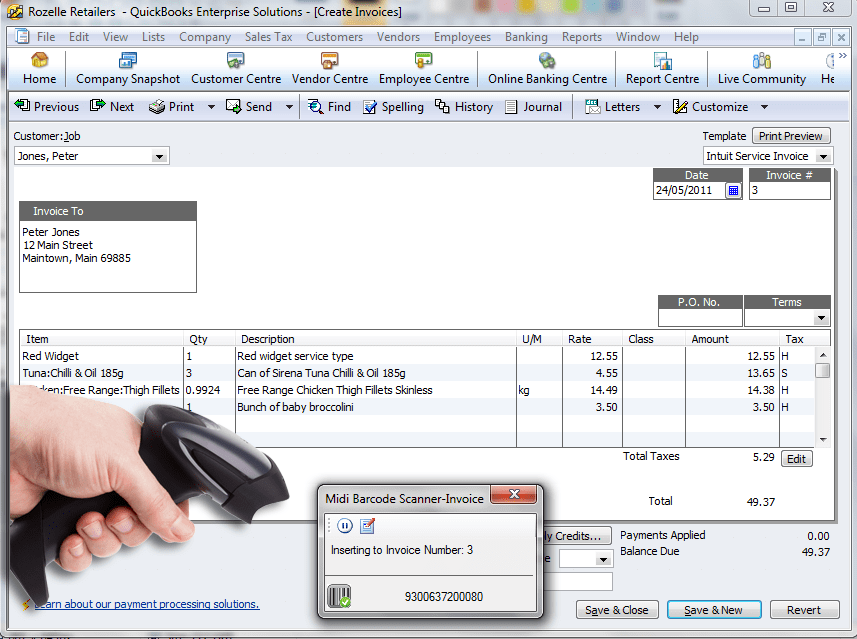
Task: Click the Print Preview button
Action: (x=790, y=136)
